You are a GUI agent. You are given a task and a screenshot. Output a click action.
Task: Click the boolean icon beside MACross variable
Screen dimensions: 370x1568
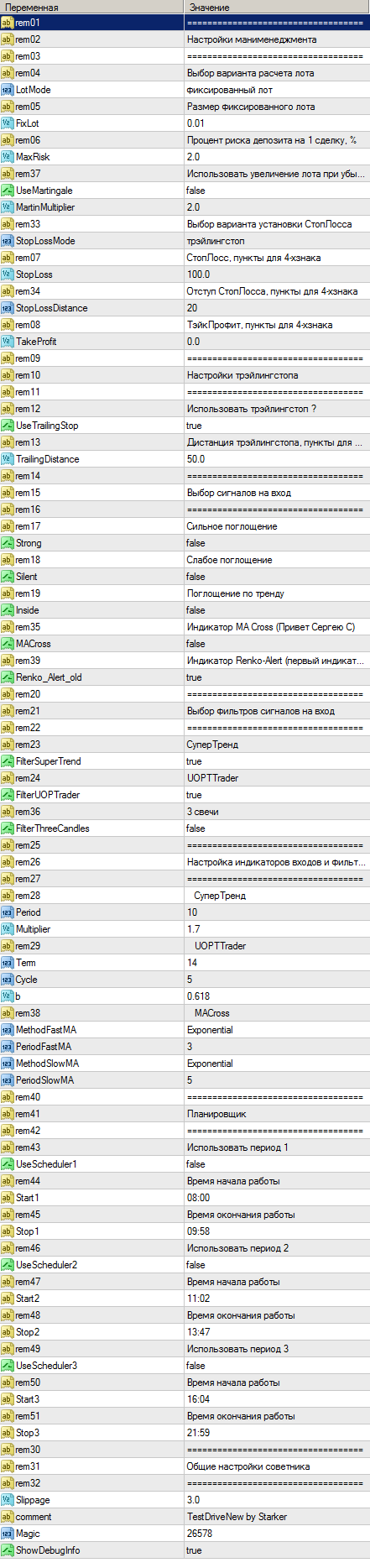[x=8, y=644]
